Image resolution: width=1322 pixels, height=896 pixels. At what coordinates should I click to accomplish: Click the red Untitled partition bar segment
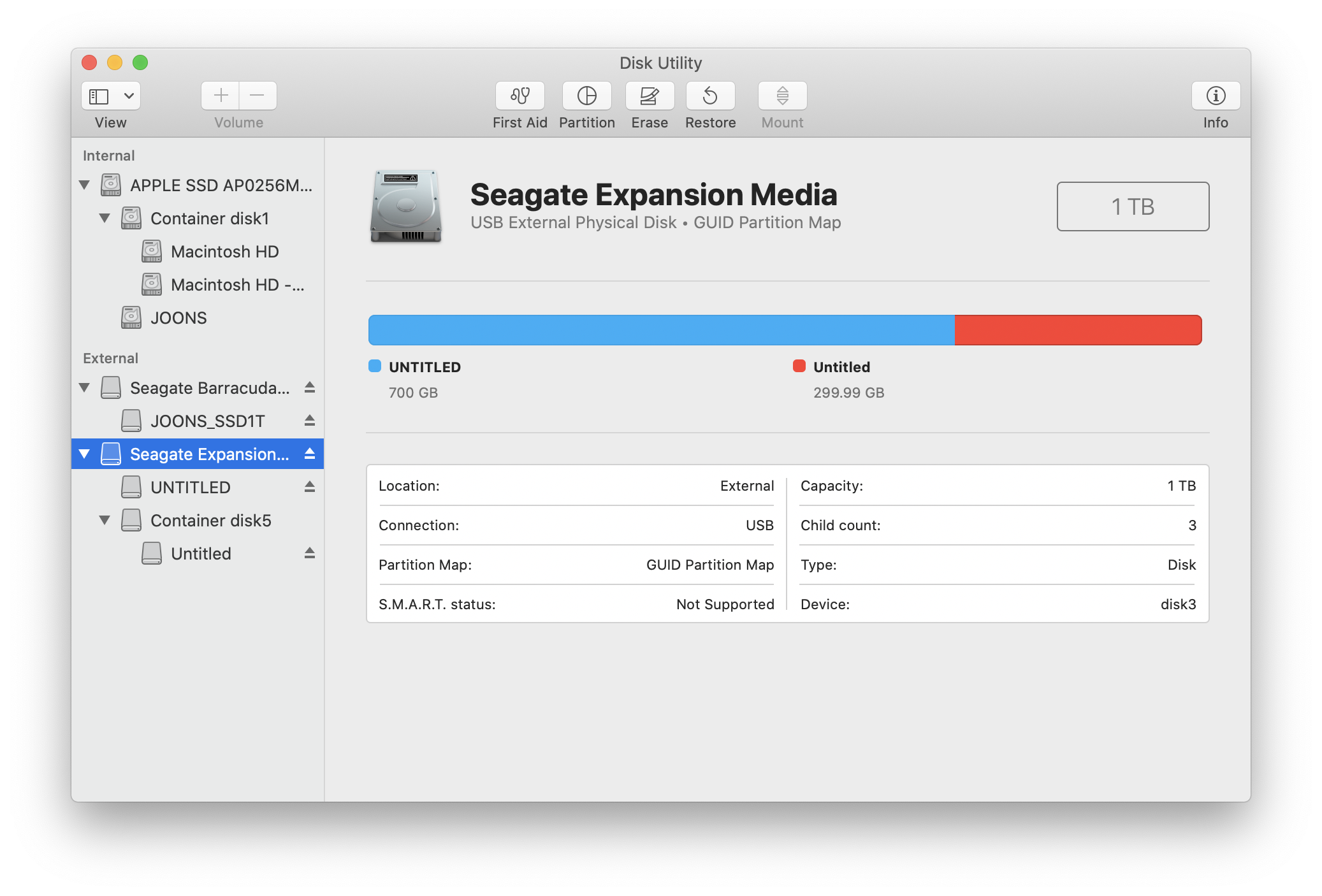[1077, 330]
